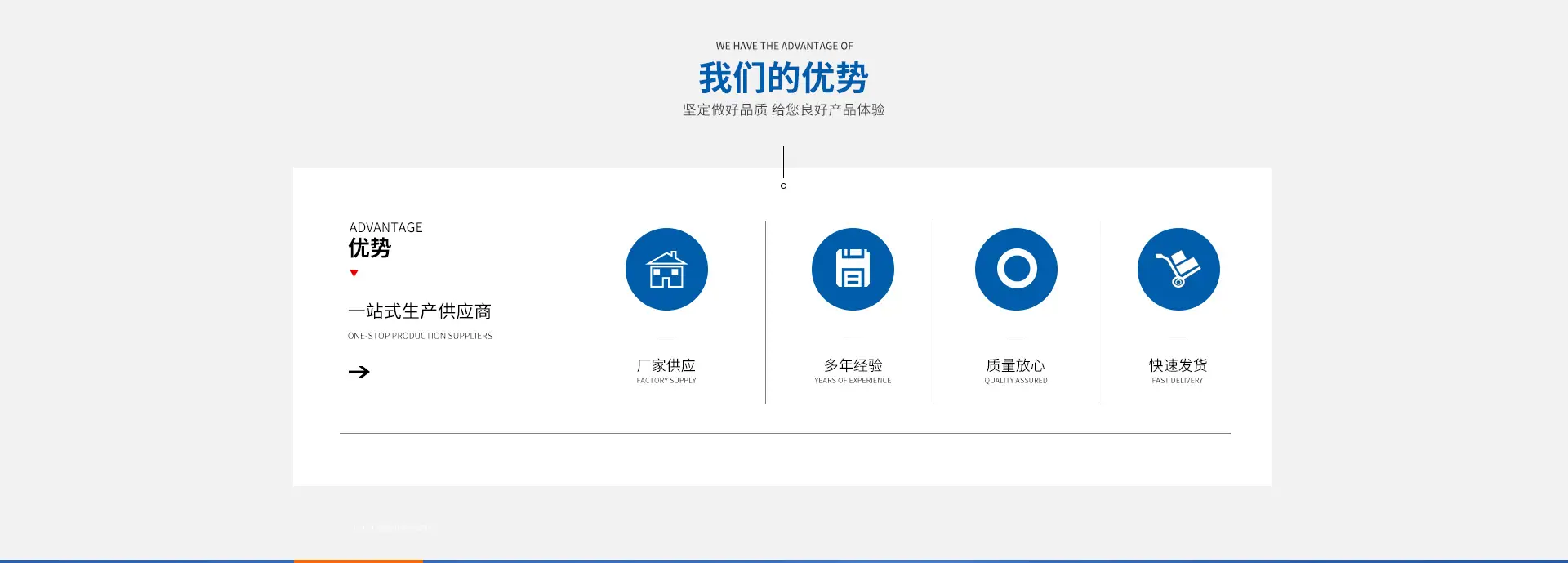Click the orange segment of the bottom bar

[x=359, y=561]
